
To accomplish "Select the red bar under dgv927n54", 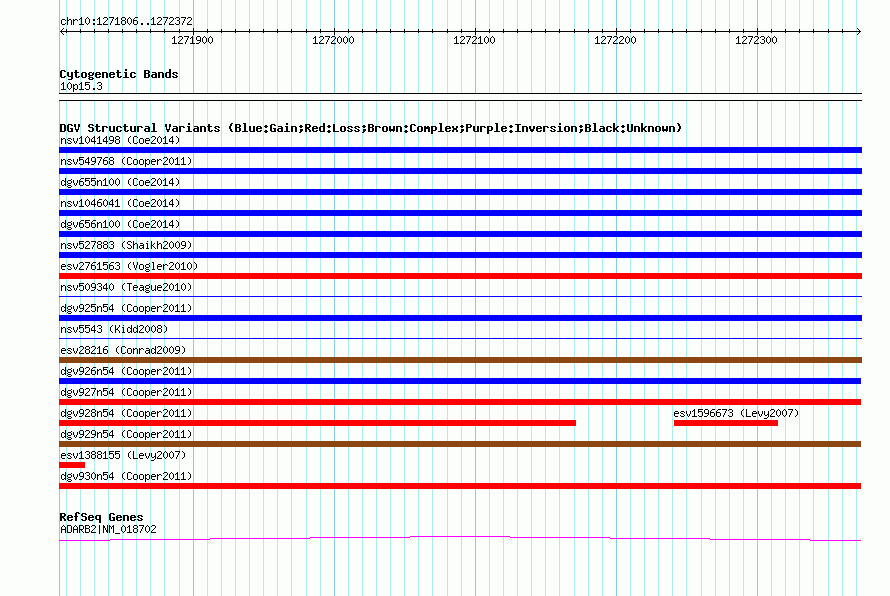I will [x=460, y=402].
